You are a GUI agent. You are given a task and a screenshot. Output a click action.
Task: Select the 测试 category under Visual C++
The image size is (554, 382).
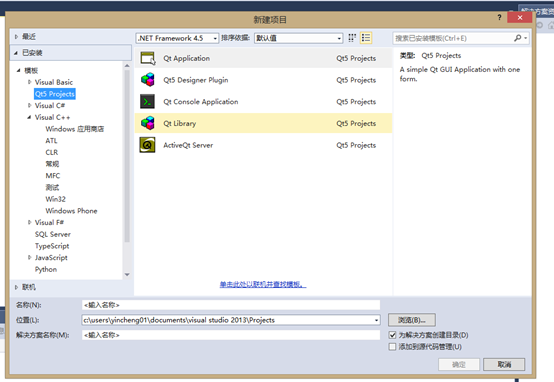(x=52, y=187)
